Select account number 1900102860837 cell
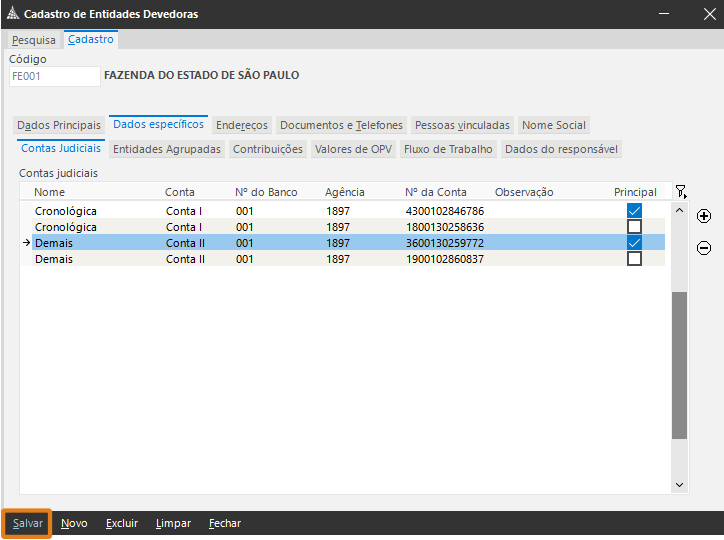 tap(445, 259)
